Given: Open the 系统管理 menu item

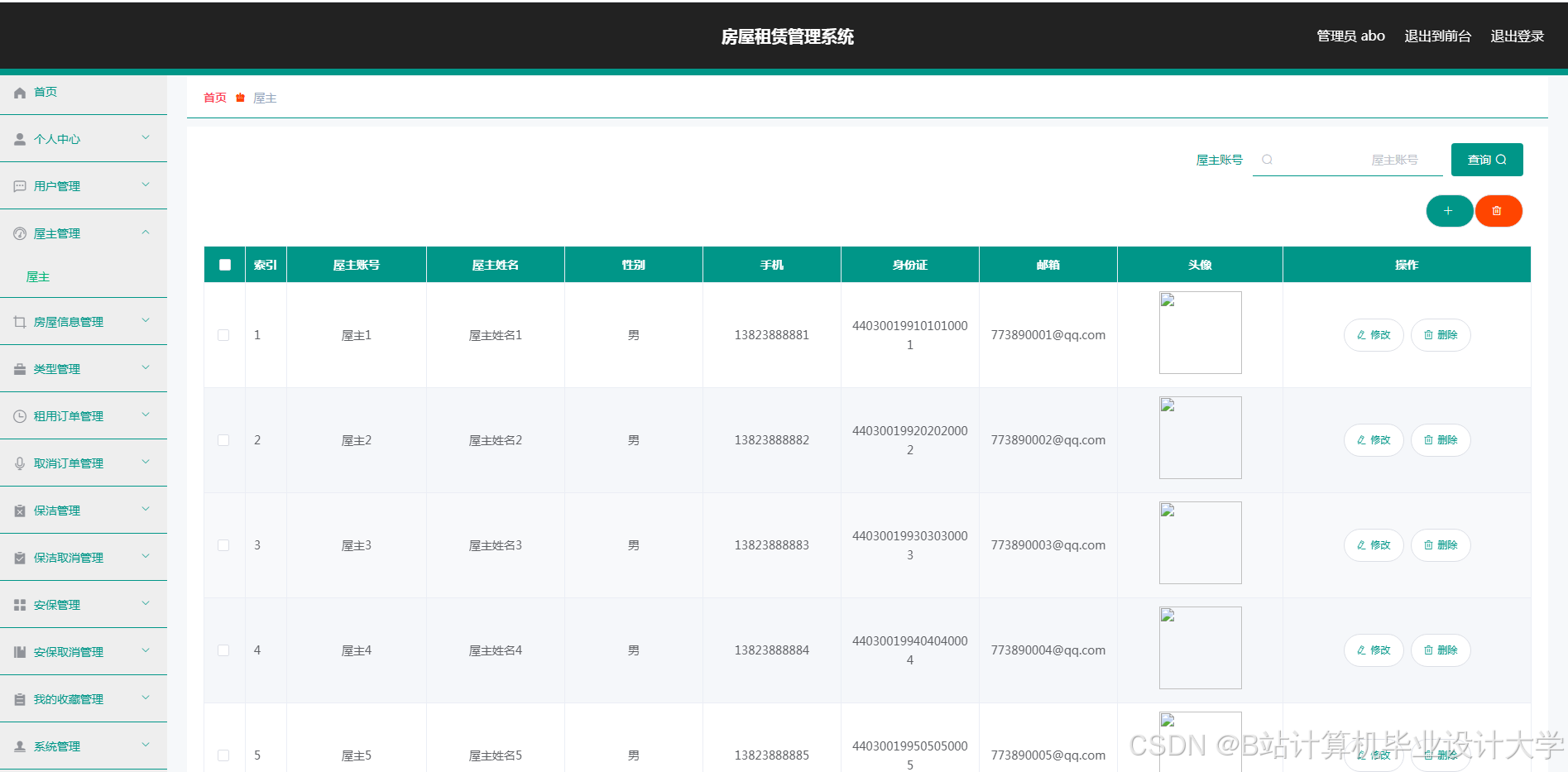Looking at the screenshot, I should 83,746.
